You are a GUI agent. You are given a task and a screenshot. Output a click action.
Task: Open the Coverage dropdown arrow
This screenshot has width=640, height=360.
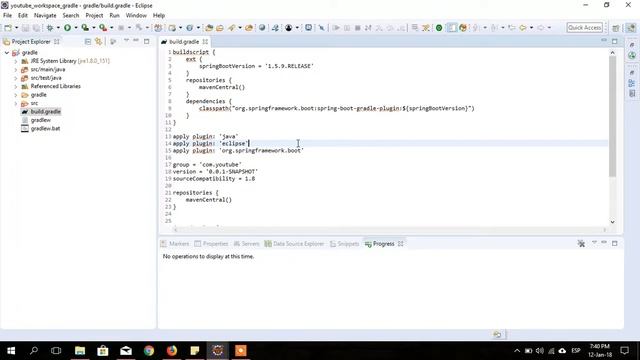[x=93, y=28]
